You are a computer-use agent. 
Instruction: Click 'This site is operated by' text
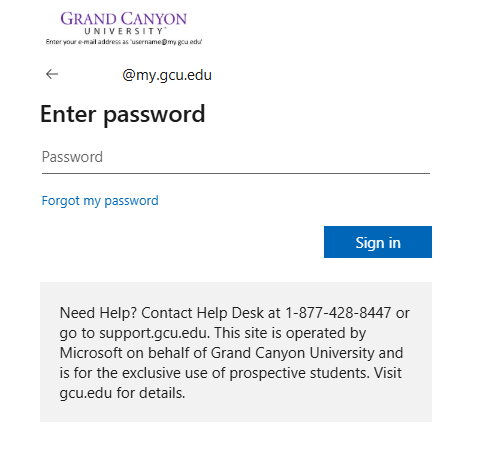[290, 333]
